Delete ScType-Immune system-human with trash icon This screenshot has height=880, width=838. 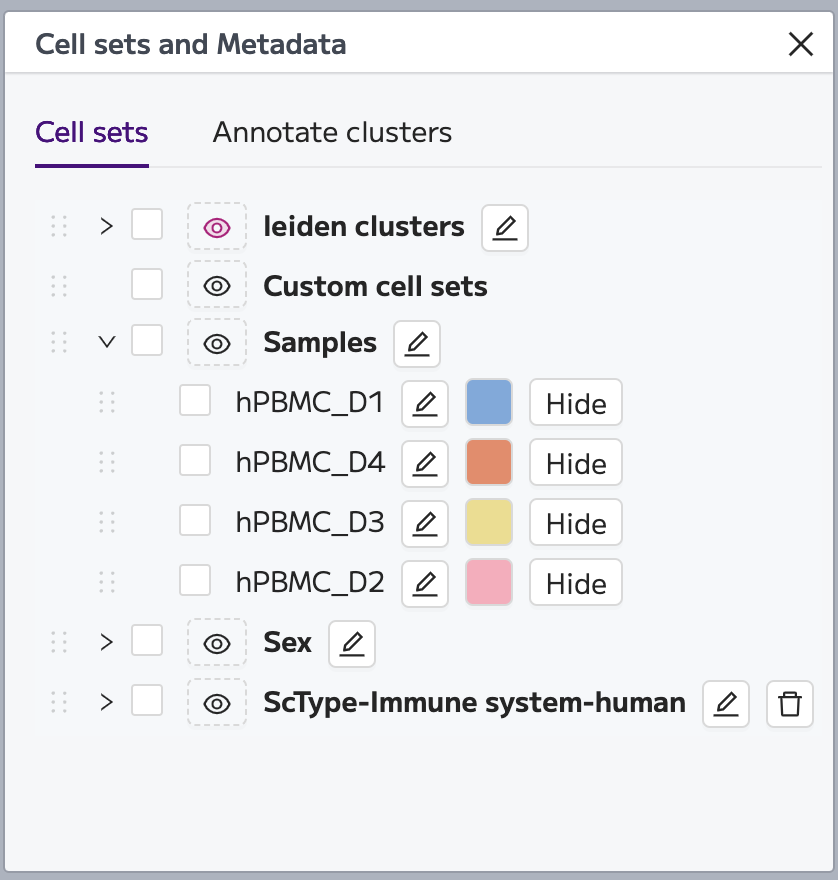point(790,704)
